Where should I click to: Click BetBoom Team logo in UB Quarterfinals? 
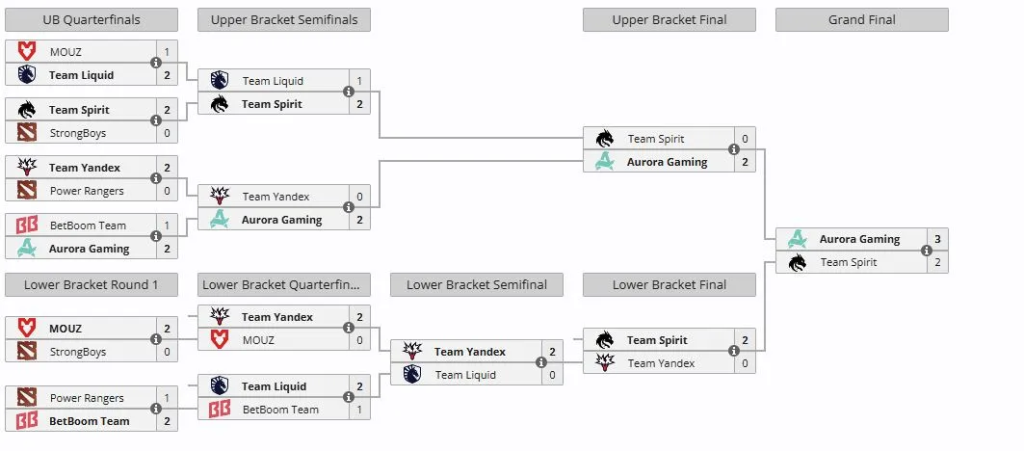click(x=27, y=225)
